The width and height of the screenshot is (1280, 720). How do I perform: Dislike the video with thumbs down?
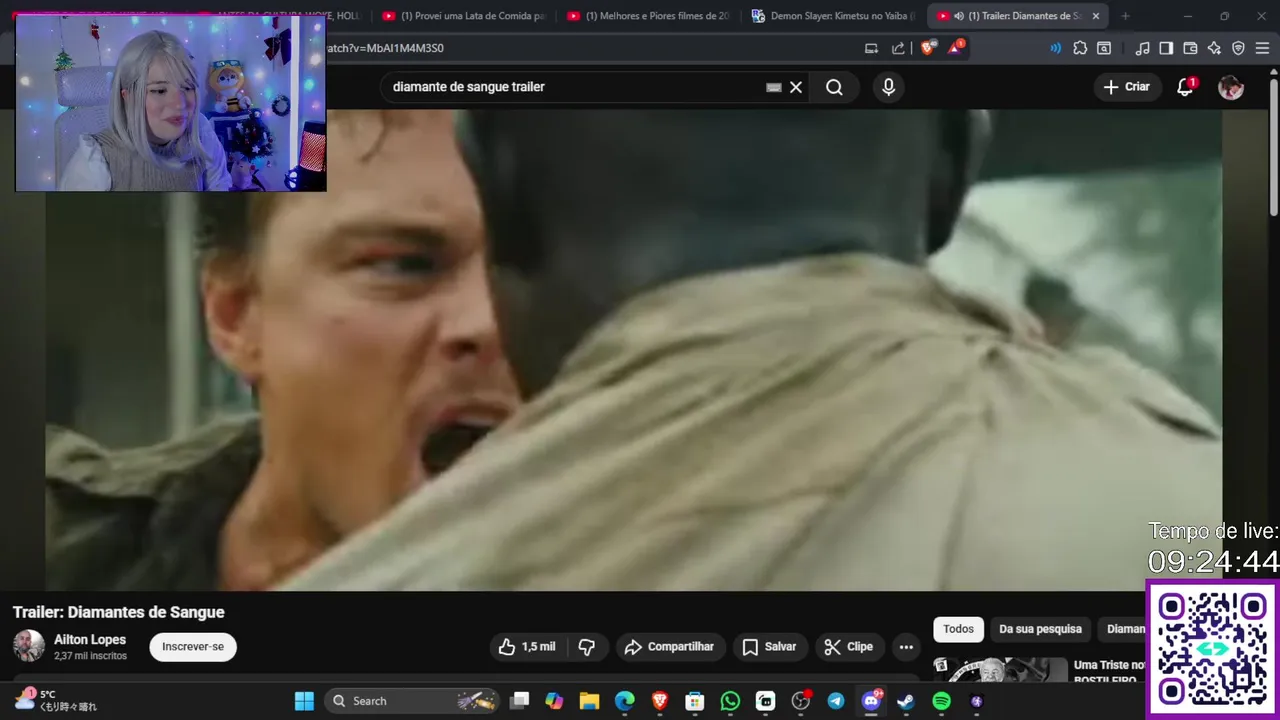tap(587, 647)
